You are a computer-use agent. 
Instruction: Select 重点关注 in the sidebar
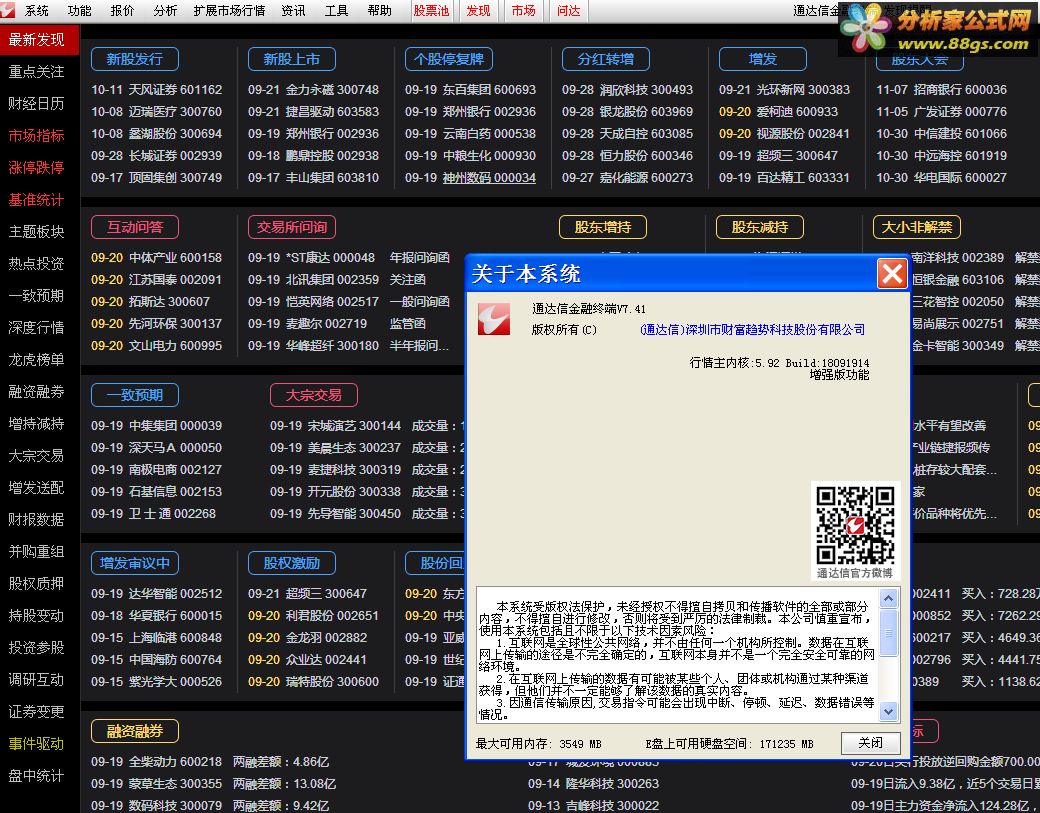(36, 72)
